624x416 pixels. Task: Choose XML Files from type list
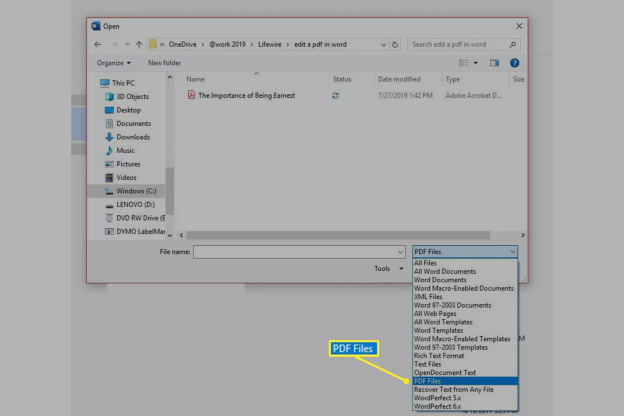[x=465, y=297]
